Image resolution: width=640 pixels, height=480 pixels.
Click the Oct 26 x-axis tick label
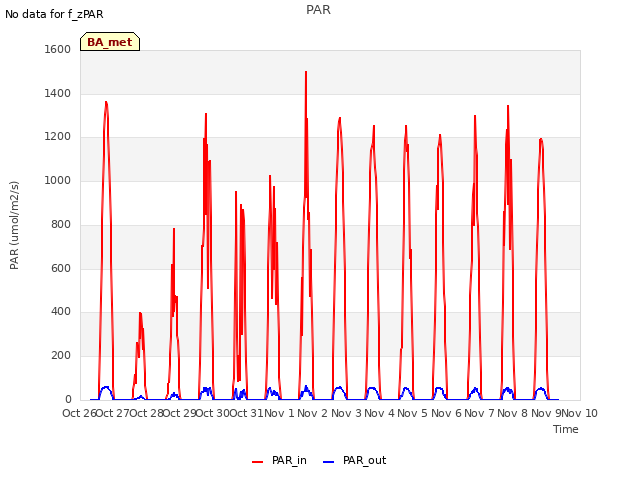coord(79,413)
